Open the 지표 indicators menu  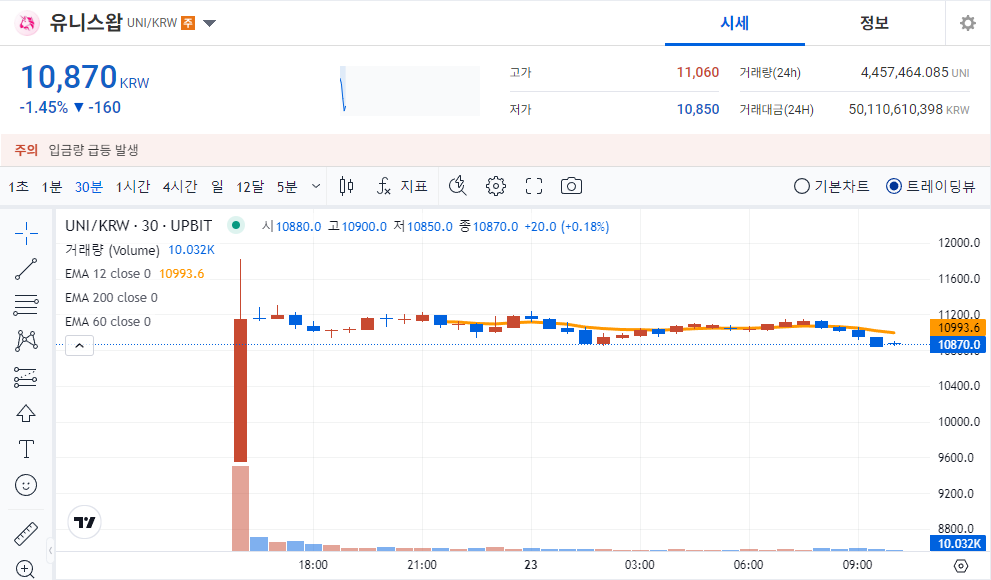(x=403, y=186)
